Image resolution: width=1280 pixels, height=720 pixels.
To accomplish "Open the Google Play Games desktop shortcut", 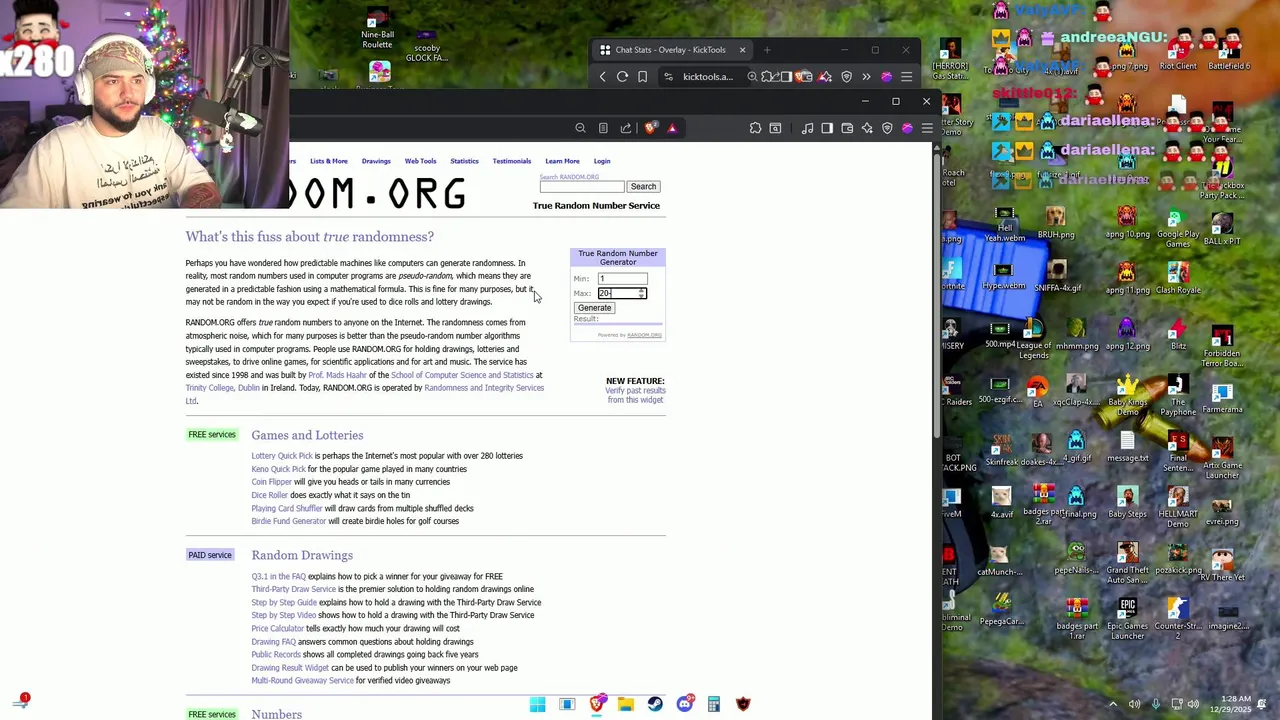I will pos(1178,228).
